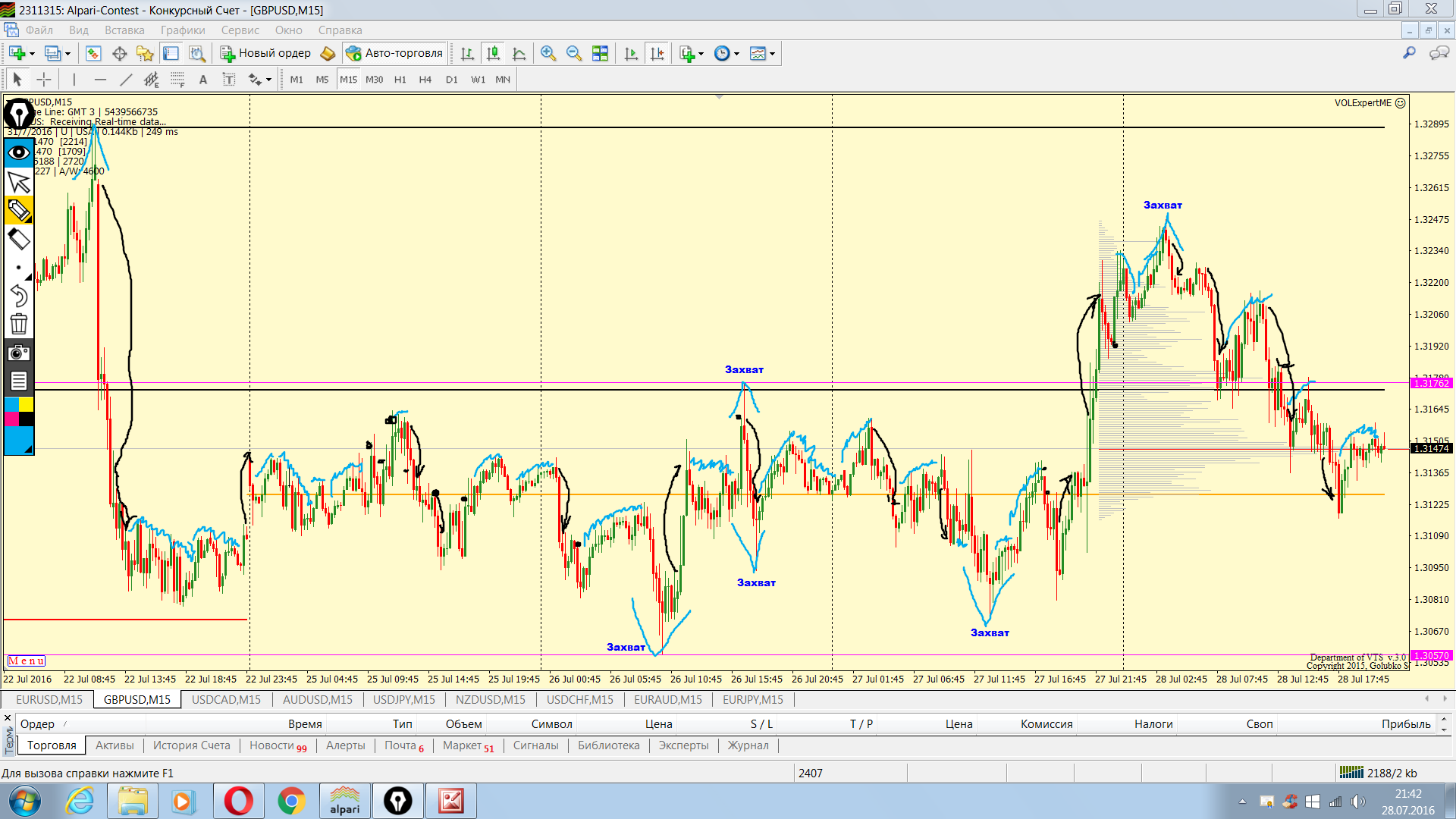The width and height of the screenshot is (1456, 819).
Task: Open the Сервис menu
Action: [240, 30]
